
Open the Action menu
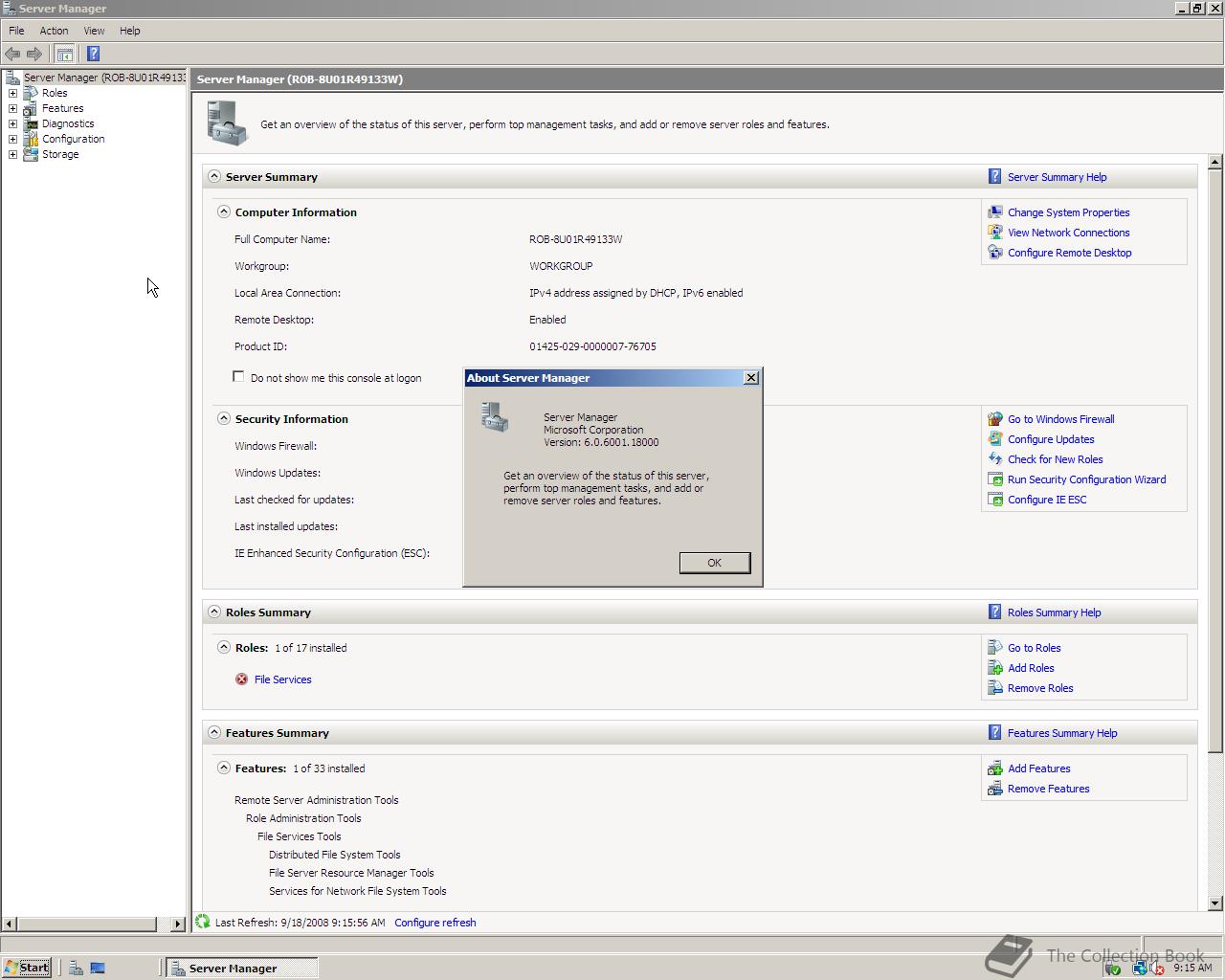(54, 31)
